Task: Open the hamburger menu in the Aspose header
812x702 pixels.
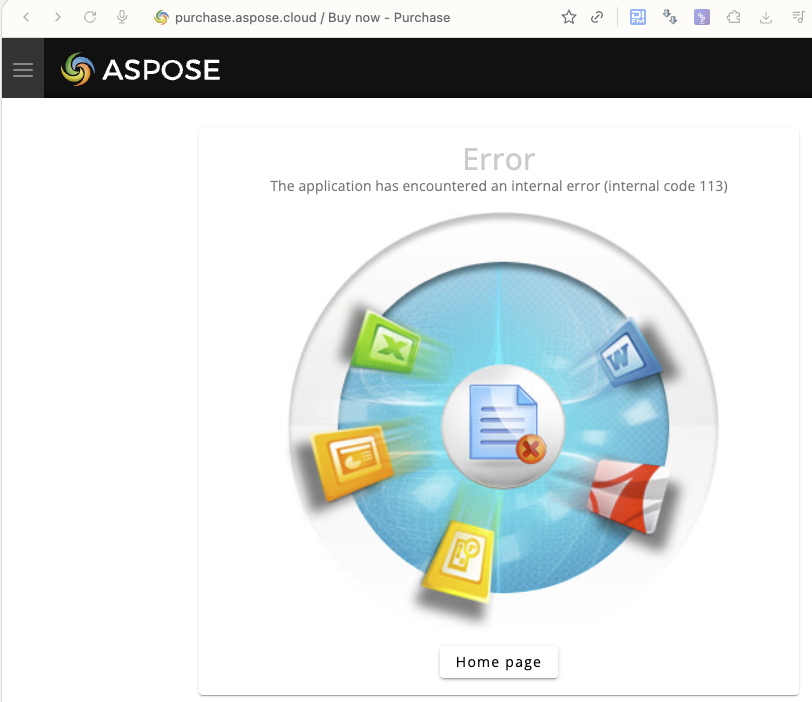Action: (23, 69)
